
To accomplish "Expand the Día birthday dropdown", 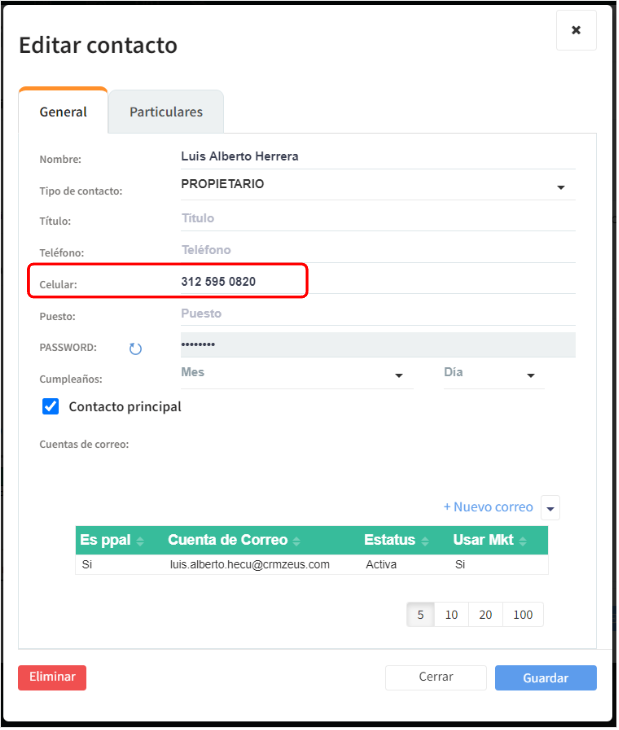I will 530,376.
